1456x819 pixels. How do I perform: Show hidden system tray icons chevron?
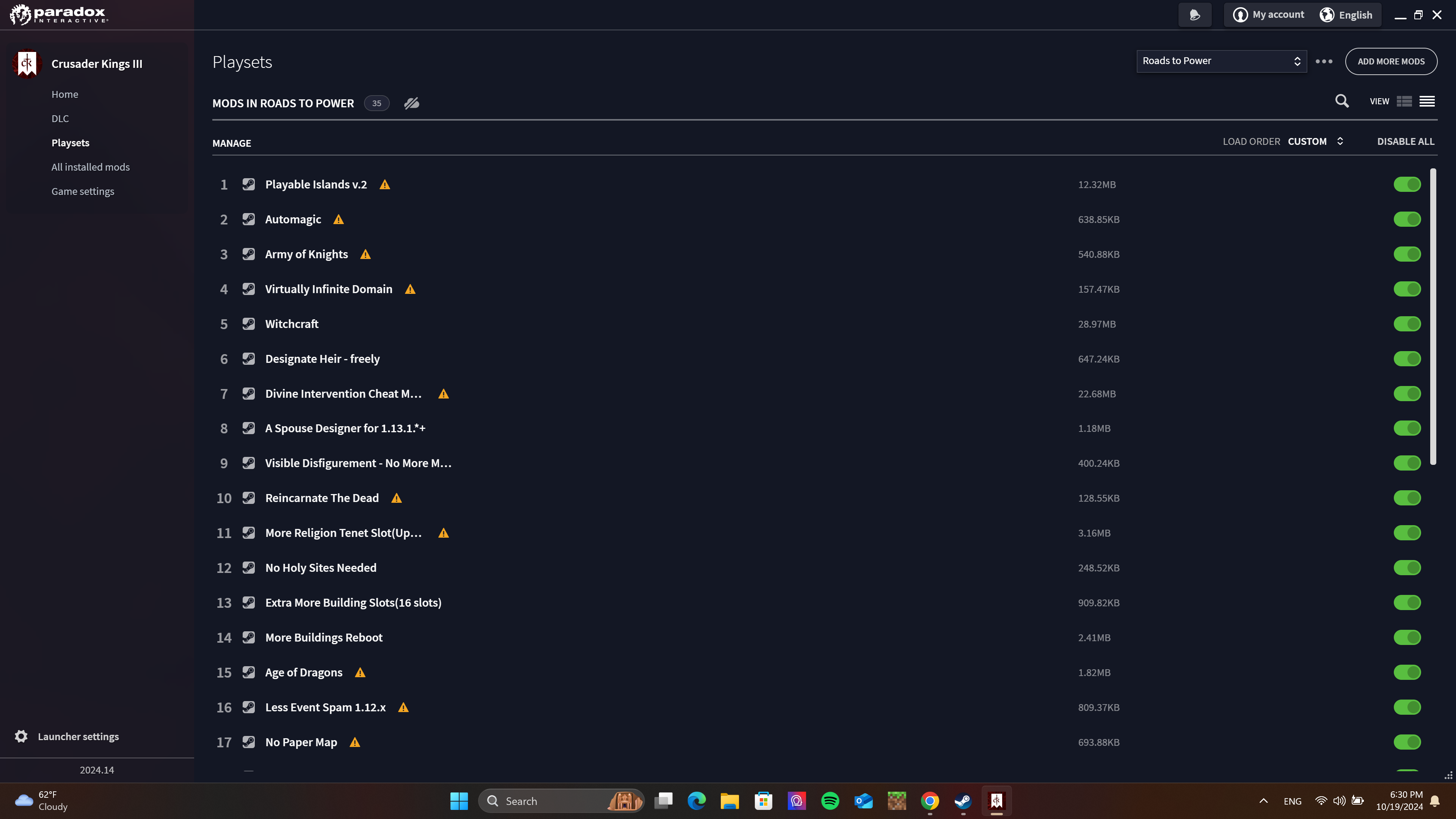pyautogui.click(x=1263, y=801)
